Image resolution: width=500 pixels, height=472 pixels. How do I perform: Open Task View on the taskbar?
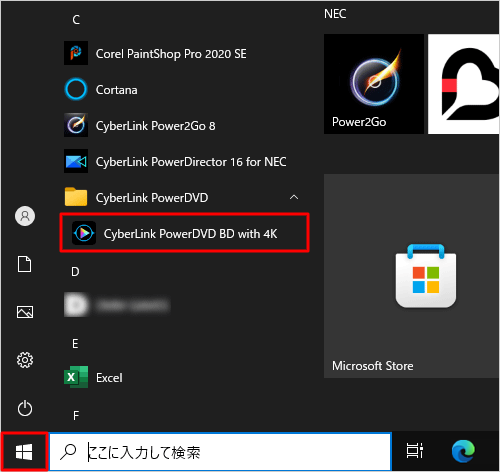click(415, 451)
